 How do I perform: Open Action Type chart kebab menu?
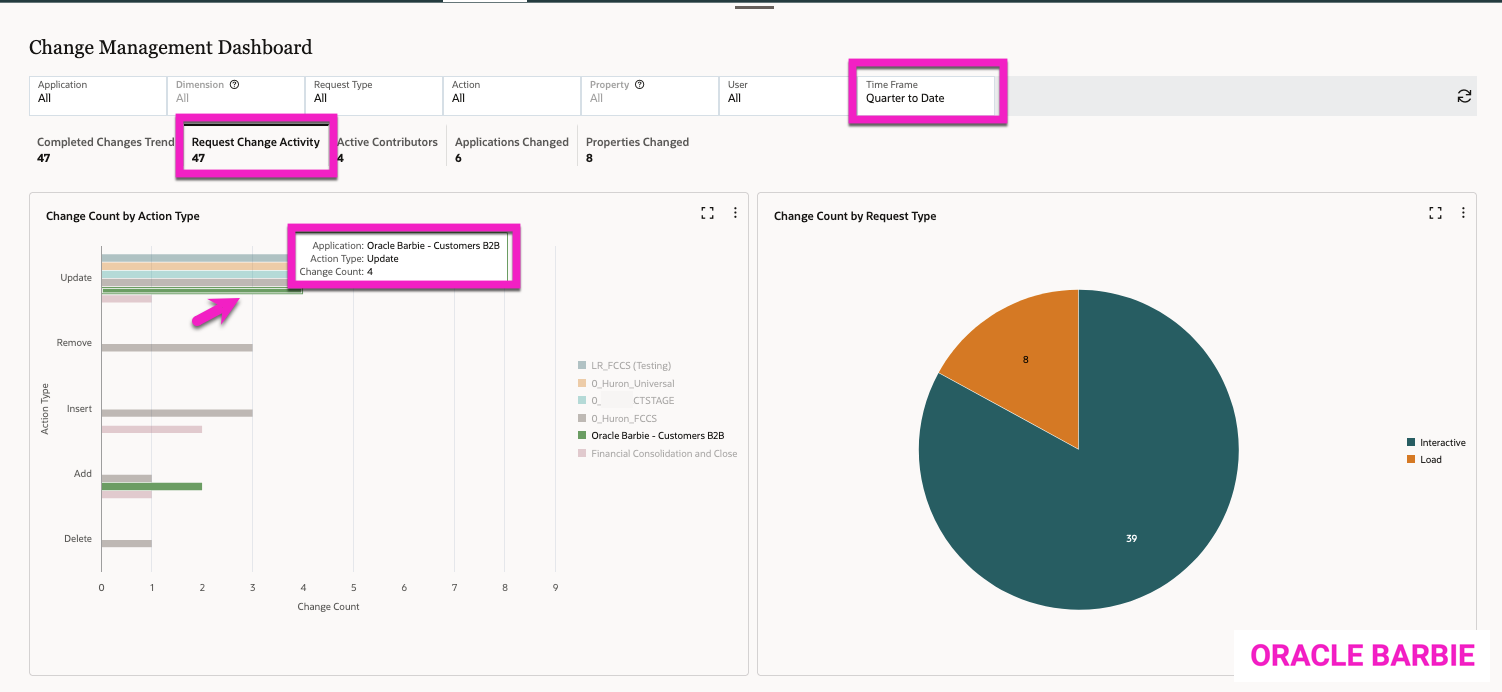(x=735, y=213)
